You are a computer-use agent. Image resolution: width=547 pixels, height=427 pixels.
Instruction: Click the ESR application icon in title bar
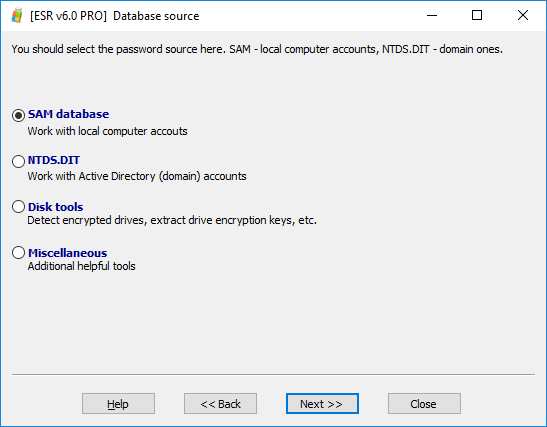tap(17, 16)
